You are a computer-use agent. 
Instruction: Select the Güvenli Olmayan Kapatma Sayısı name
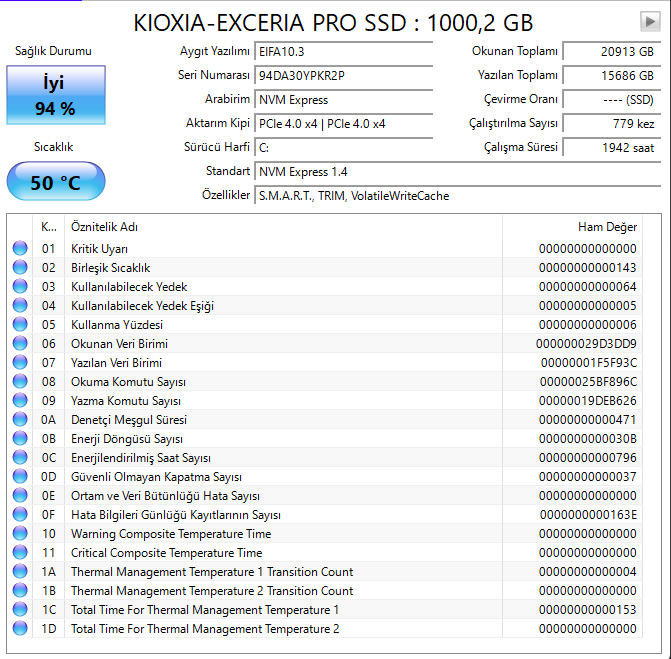(156, 477)
